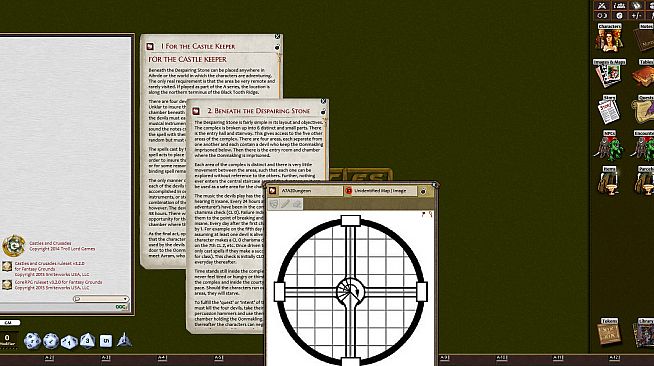Click the 'For the Castle Keeper' title text
Screen dimensions: 654x366
point(198,46)
